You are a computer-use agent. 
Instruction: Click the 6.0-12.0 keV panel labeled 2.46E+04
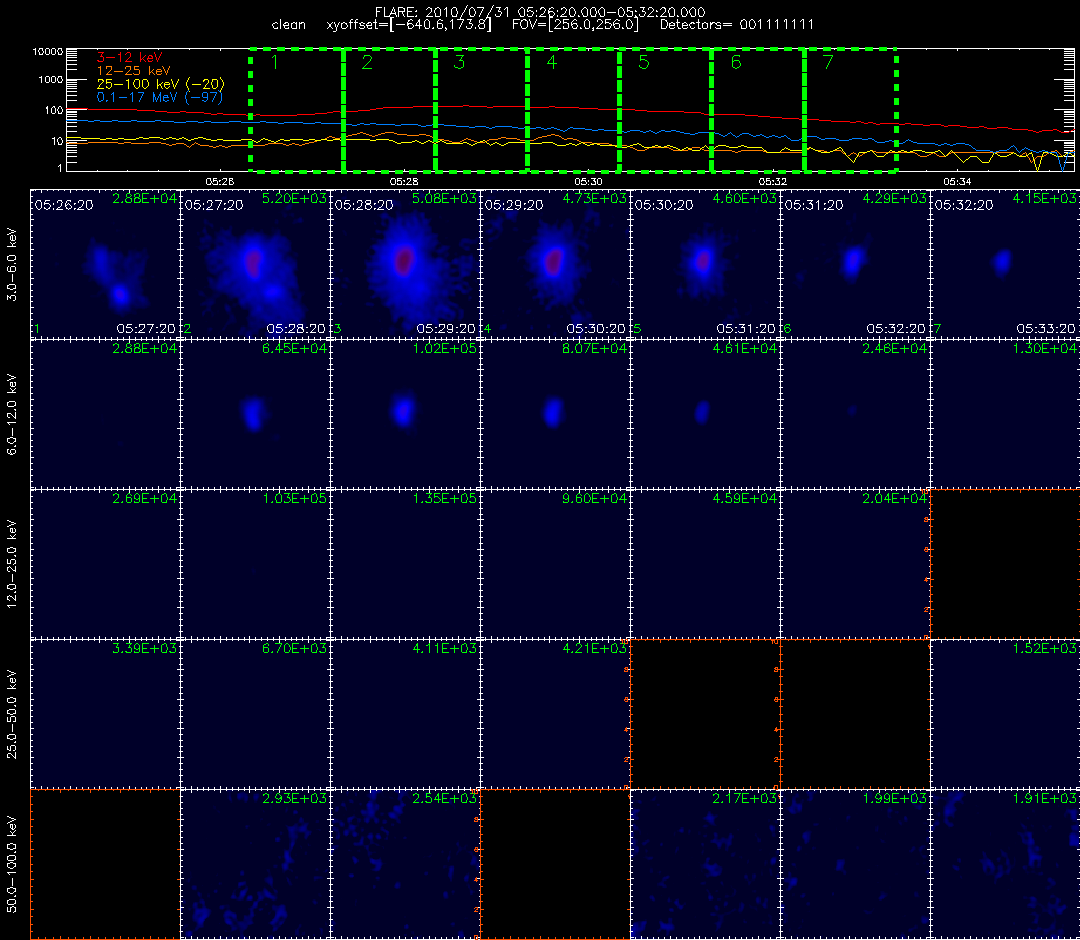(856, 415)
